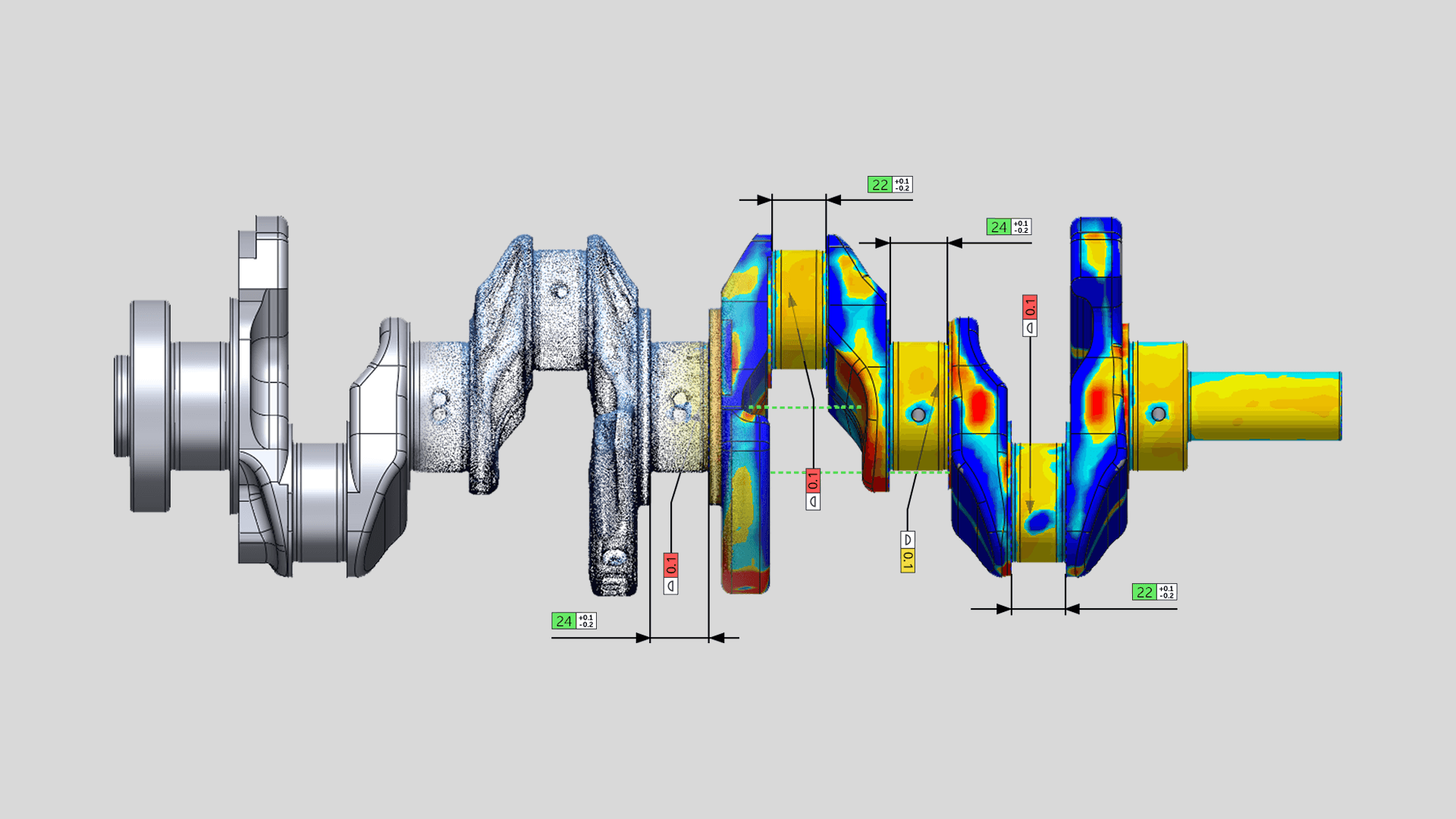
Task: Click the yellow 0.1 tolerance annotation
Action: (x=908, y=561)
